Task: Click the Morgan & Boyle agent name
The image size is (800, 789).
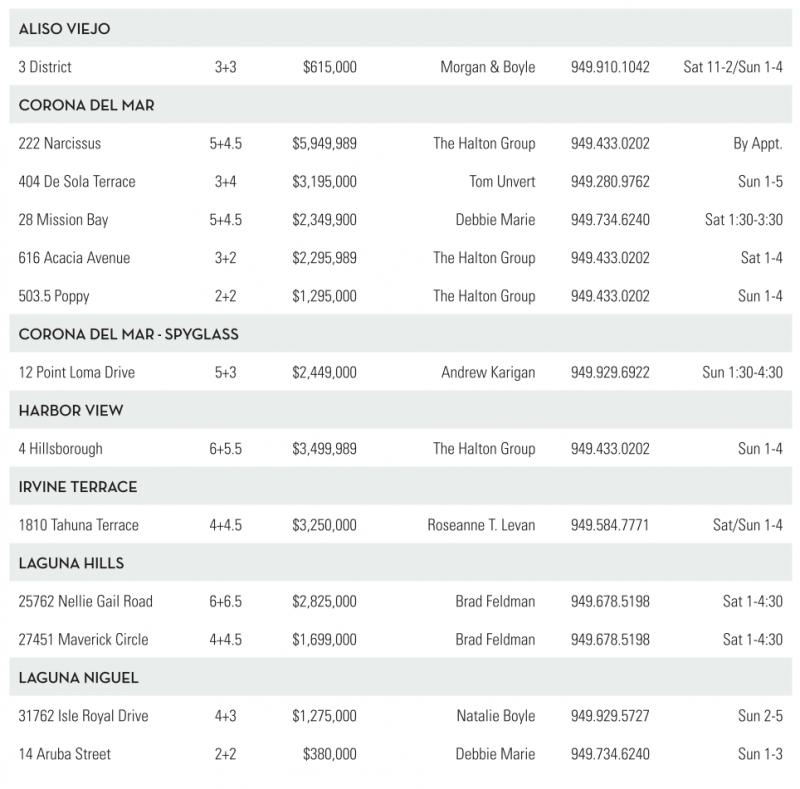Action: (x=487, y=68)
